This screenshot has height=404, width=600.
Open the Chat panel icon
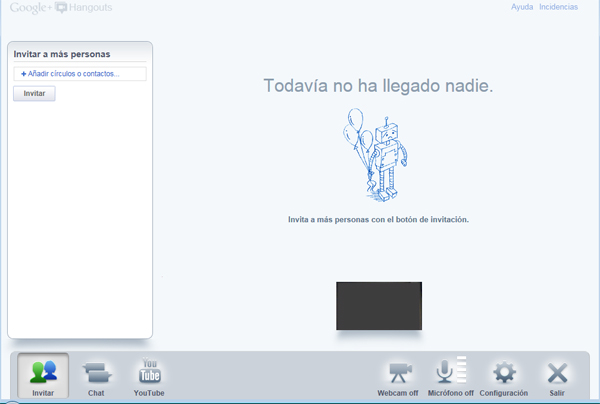click(96, 372)
